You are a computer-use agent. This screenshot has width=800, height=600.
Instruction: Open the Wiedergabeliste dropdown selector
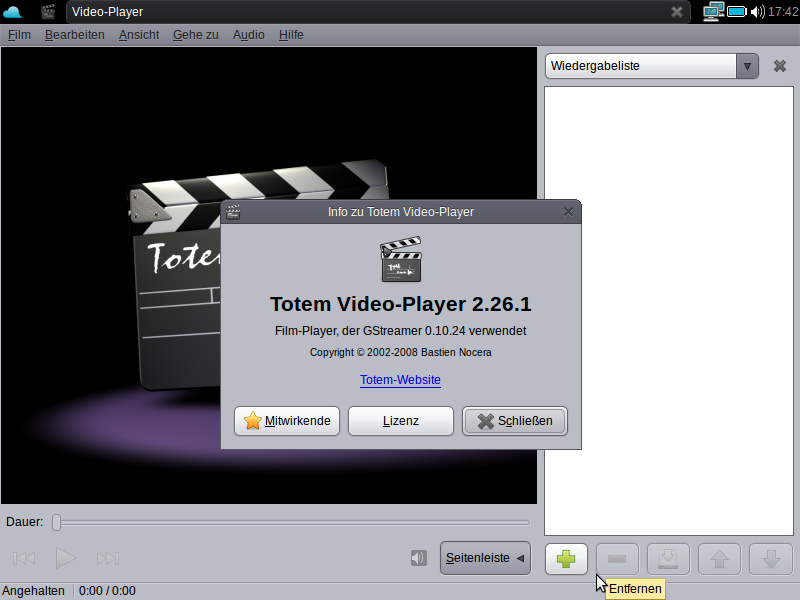pos(746,66)
